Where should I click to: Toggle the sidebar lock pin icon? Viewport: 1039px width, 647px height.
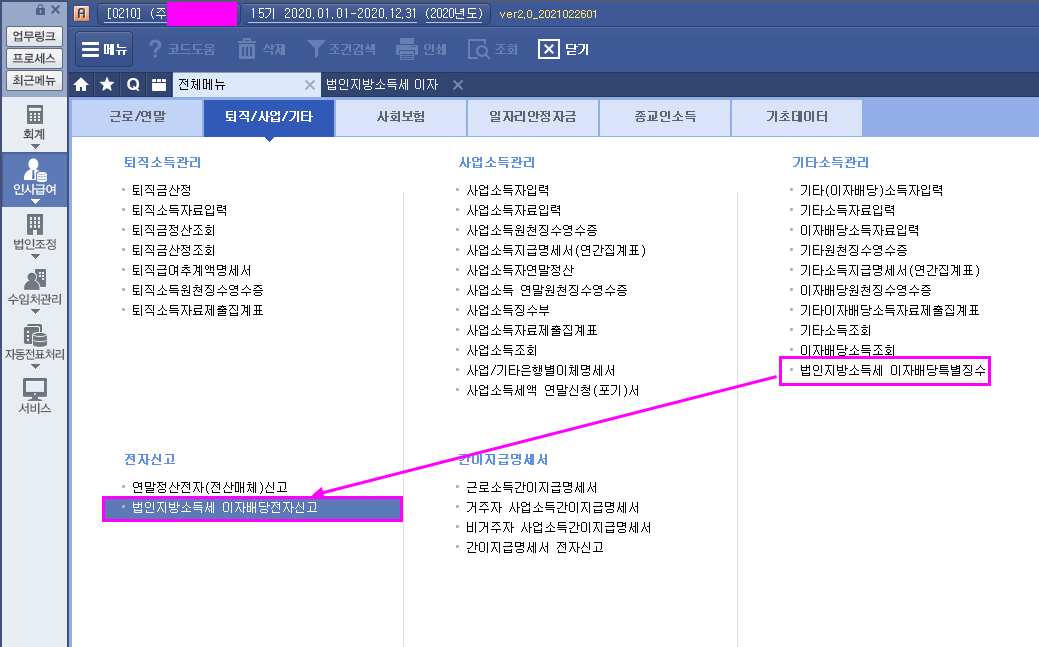[41, 9]
